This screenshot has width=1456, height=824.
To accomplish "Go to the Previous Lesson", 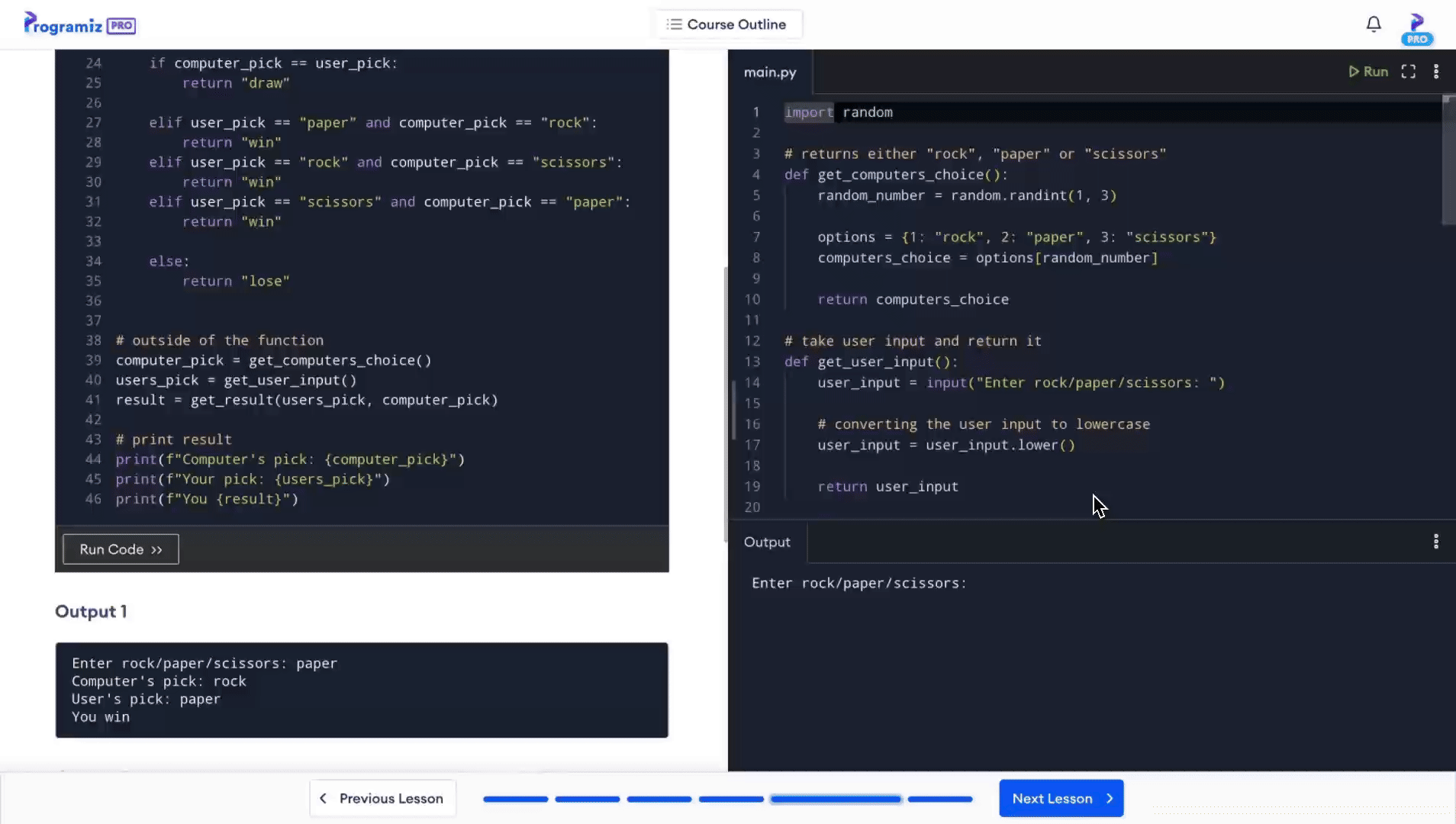I will click(x=382, y=798).
